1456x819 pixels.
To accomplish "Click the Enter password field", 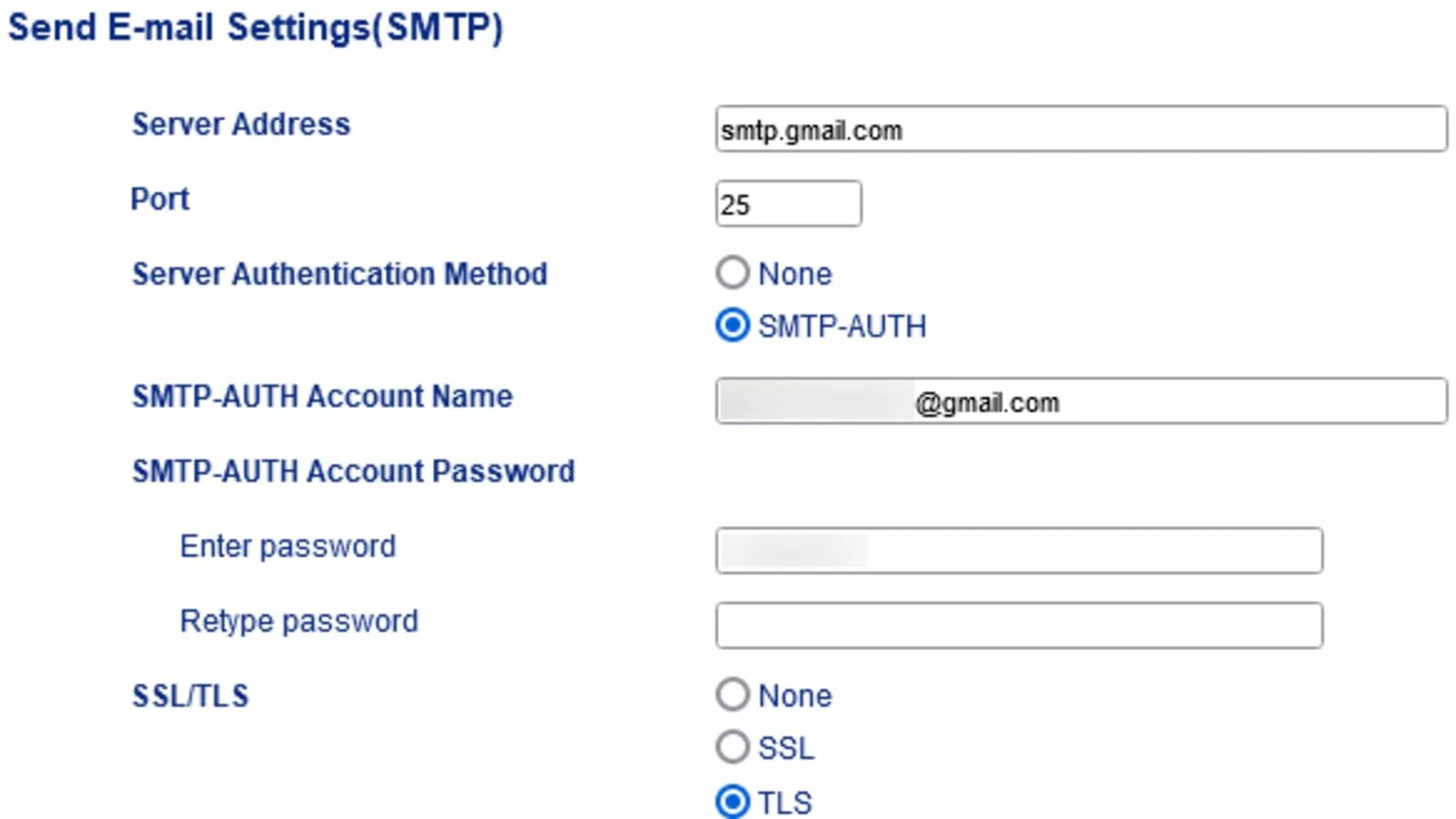I will [x=1019, y=551].
